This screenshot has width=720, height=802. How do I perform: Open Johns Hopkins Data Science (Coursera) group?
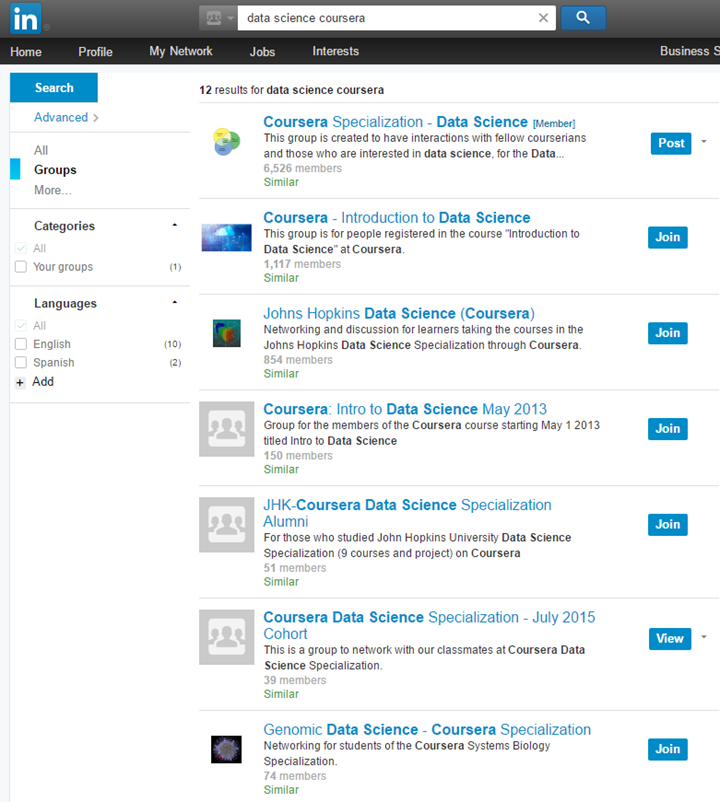399,313
